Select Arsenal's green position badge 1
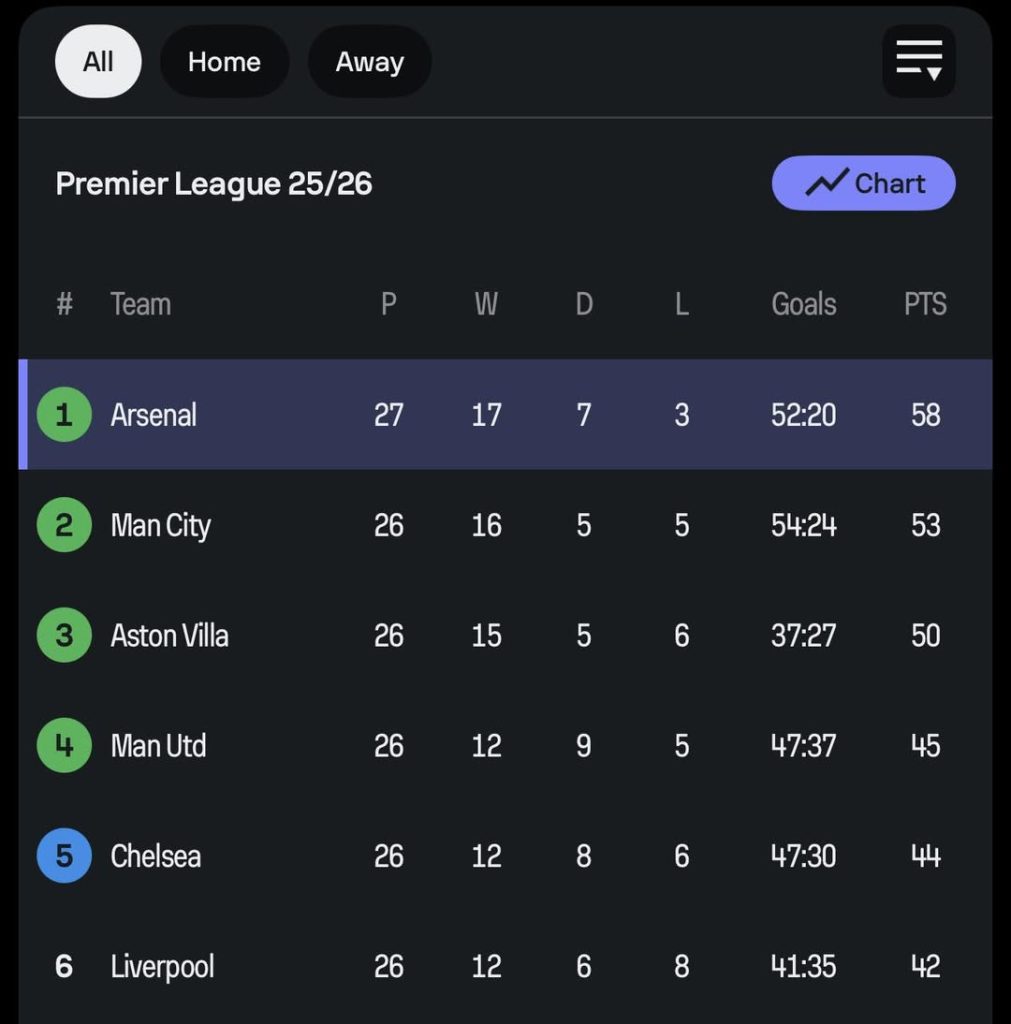Viewport: 1011px width, 1024px height. (x=64, y=414)
